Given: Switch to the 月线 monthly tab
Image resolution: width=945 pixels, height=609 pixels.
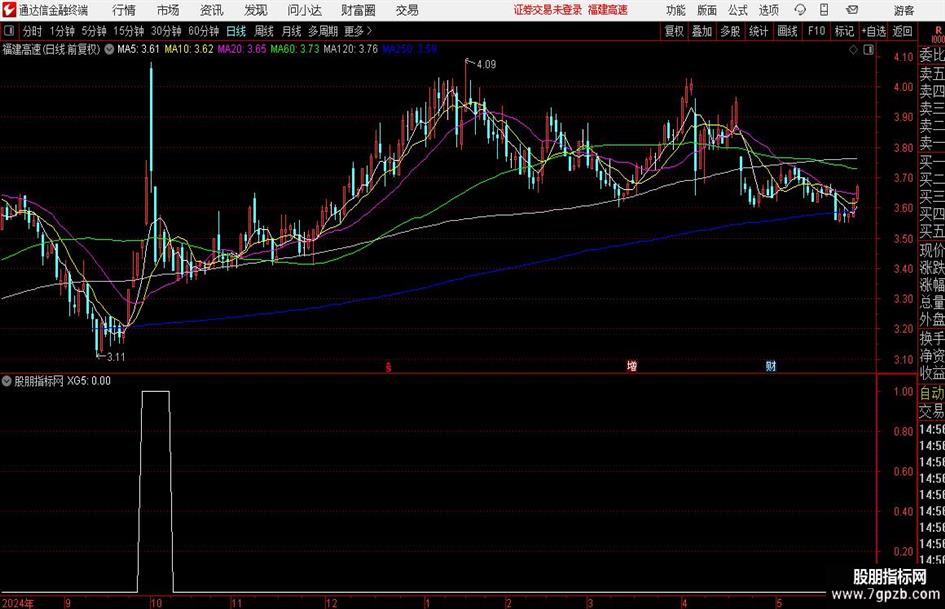Looking at the screenshot, I should click(292, 31).
